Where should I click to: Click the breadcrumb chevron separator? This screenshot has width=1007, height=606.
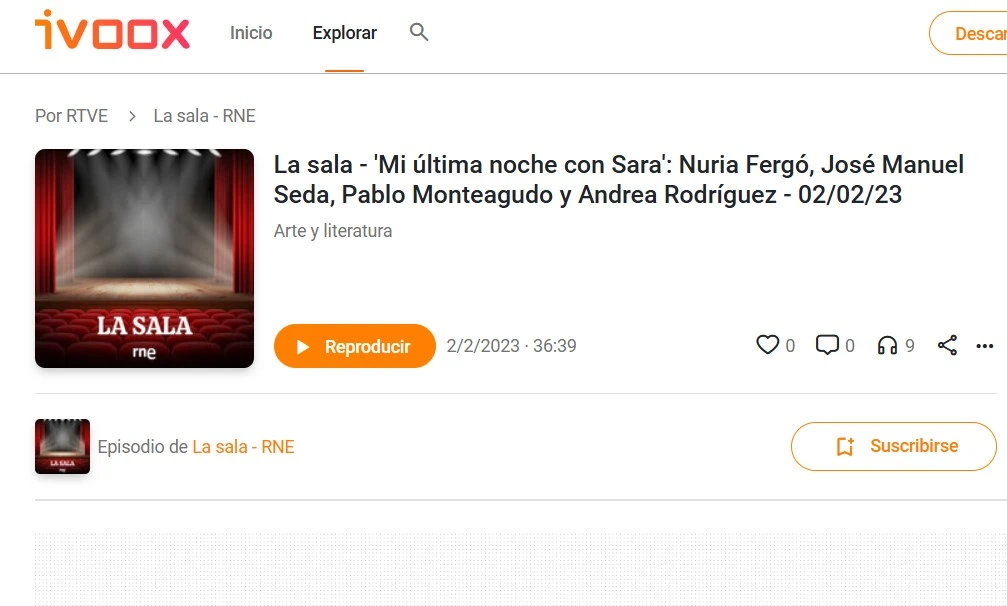coord(132,116)
